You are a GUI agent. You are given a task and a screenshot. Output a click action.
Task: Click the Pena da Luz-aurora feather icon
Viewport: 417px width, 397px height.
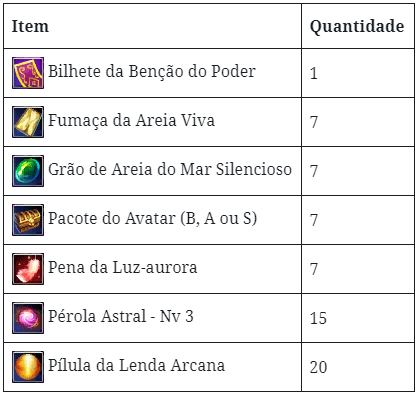coord(28,269)
